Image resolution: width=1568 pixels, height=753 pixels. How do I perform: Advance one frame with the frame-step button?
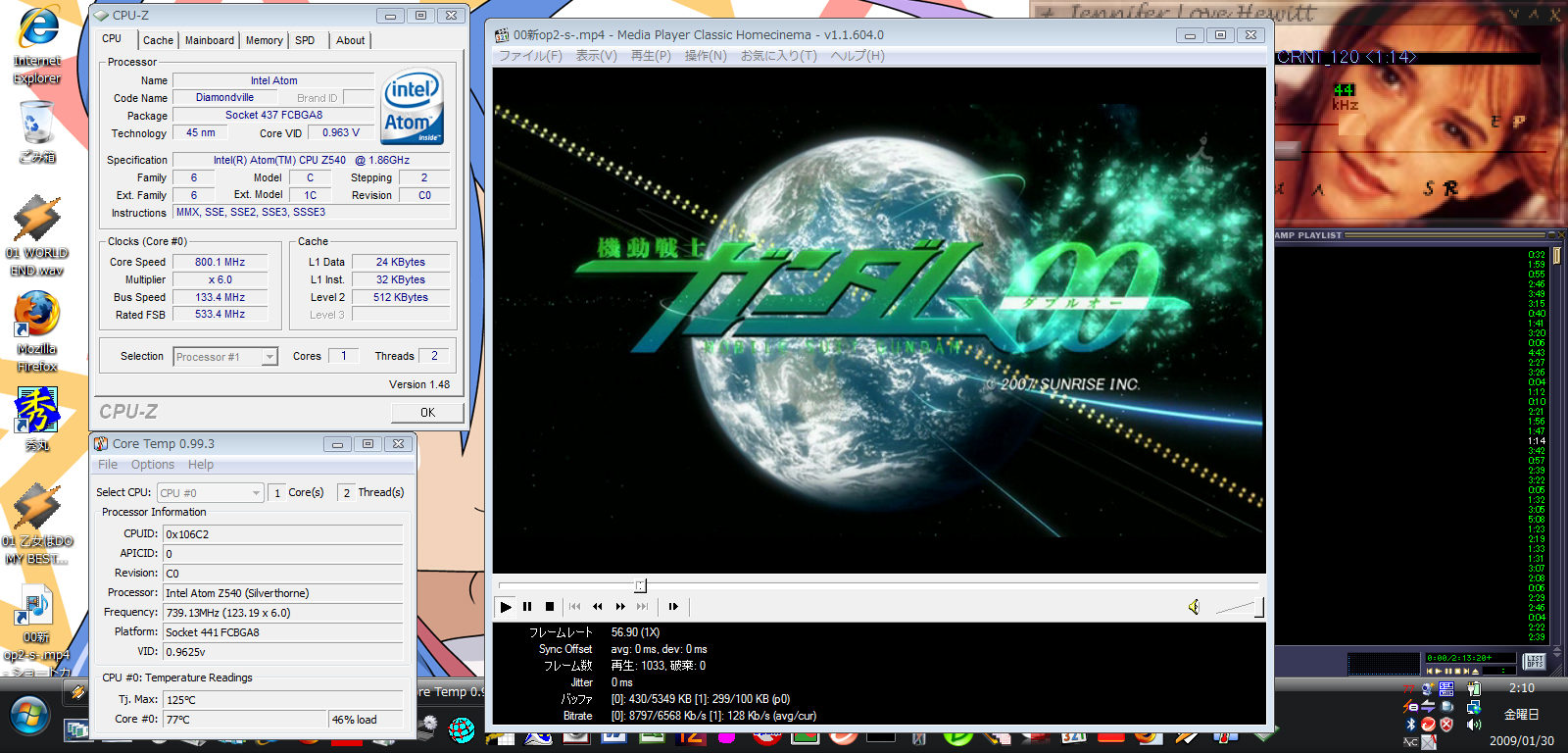pyautogui.click(x=673, y=607)
